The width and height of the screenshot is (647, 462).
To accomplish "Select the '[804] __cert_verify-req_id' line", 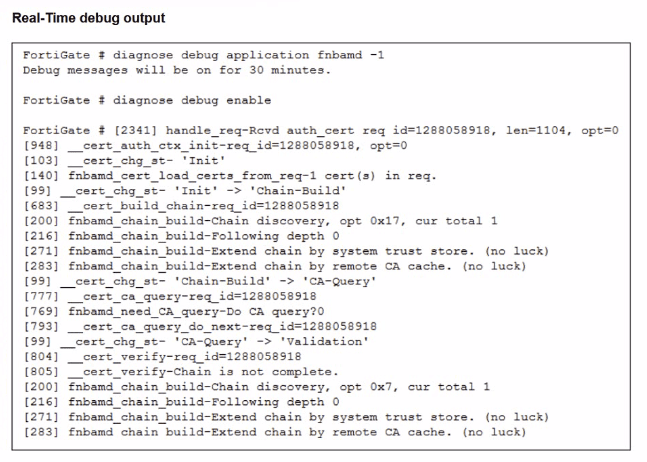I will [162, 356].
